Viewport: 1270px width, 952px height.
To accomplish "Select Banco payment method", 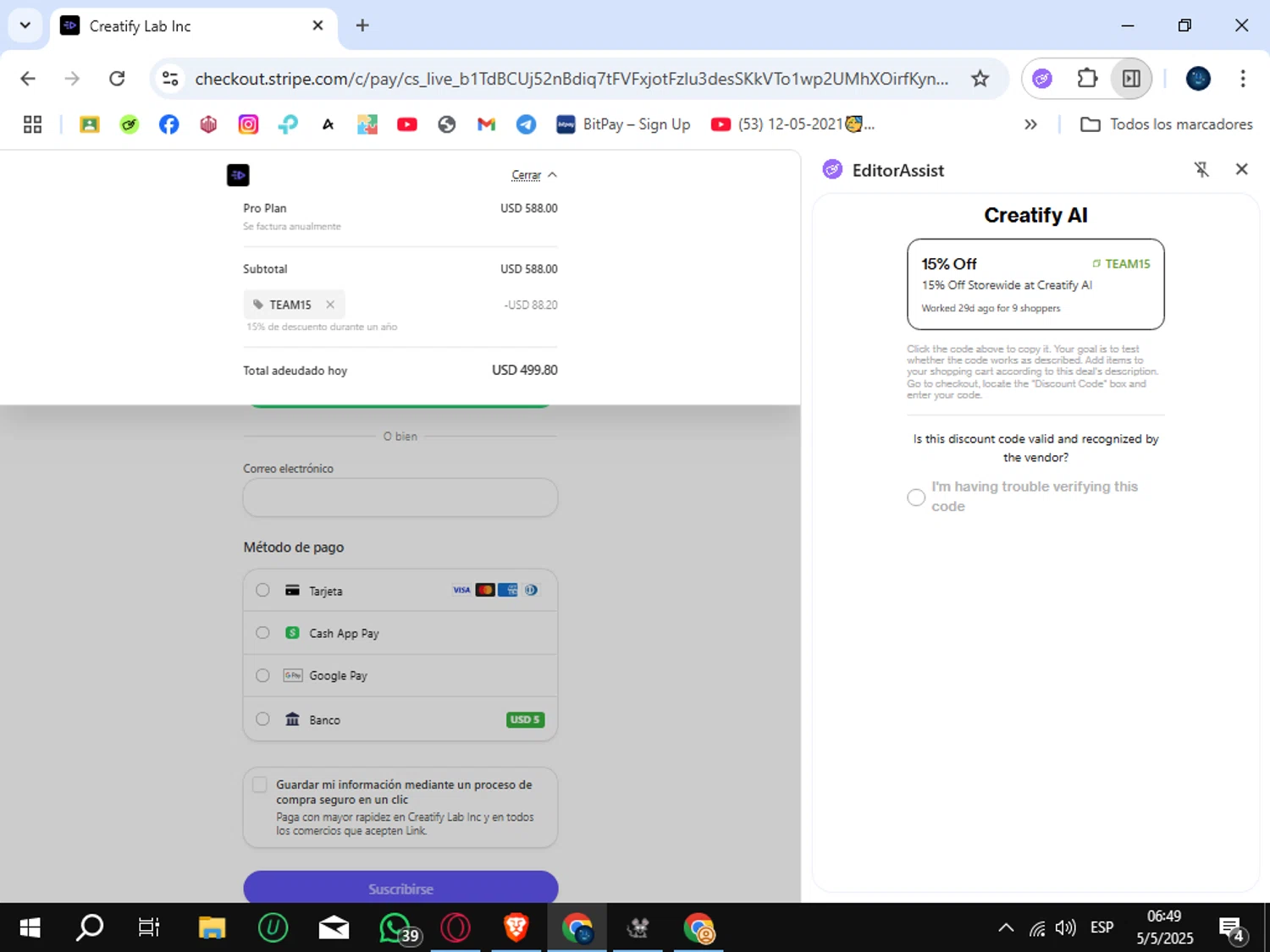I will [400, 719].
